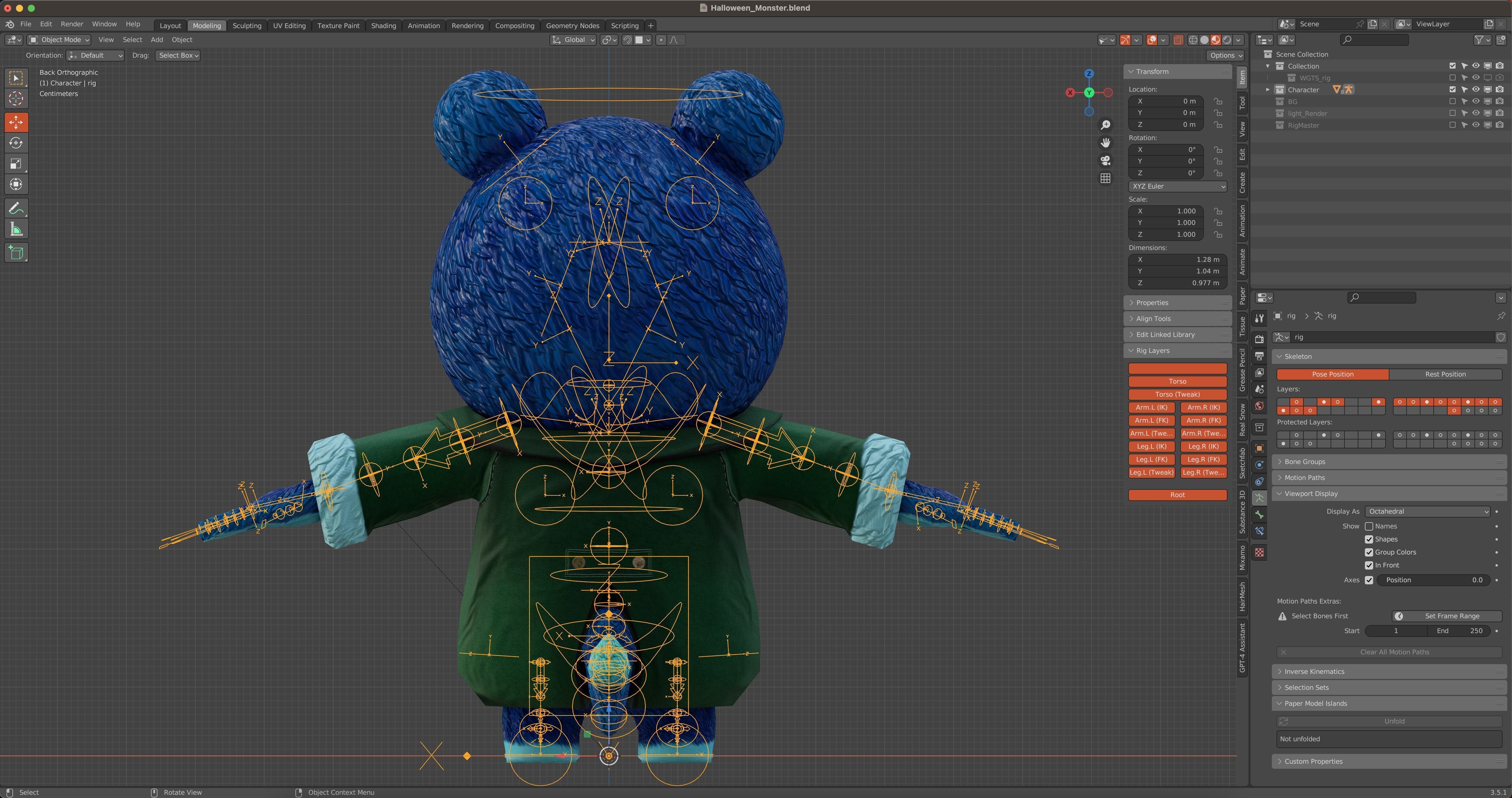The image size is (1512, 798).
Task: Open the View Layer properties icon
Action: (1260, 373)
